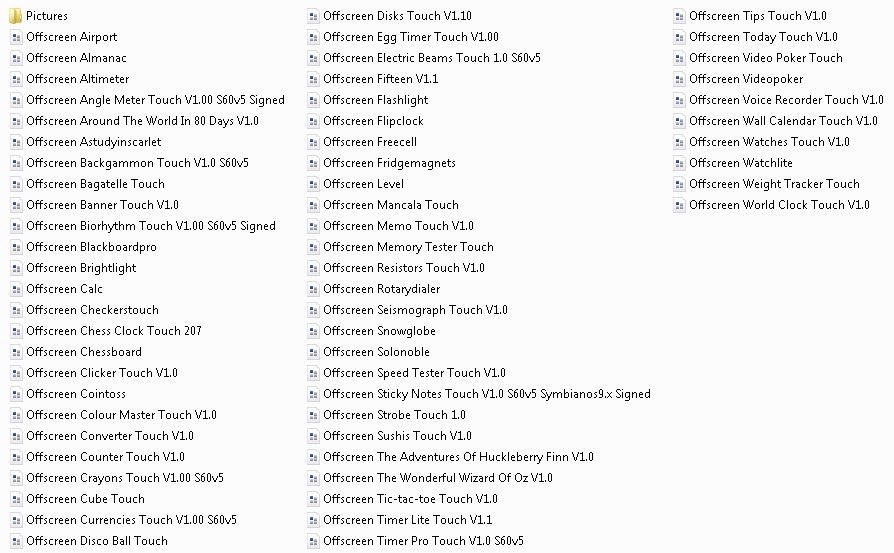This screenshot has width=894, height=553.
Task: Select Offscreen Egg Timer Touch V1.00
Action: click(x=411, y=37)
